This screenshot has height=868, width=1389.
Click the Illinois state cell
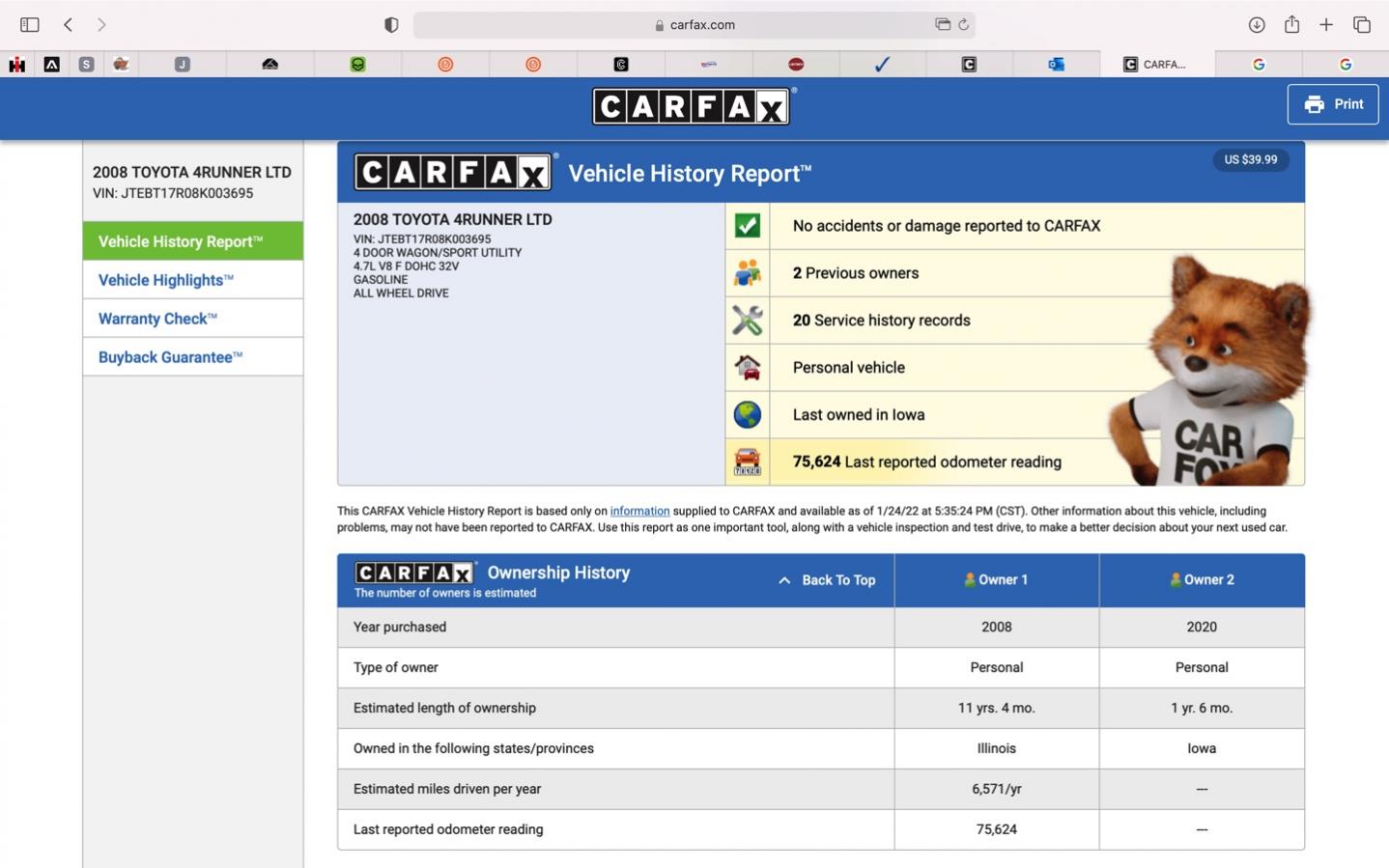996,749
